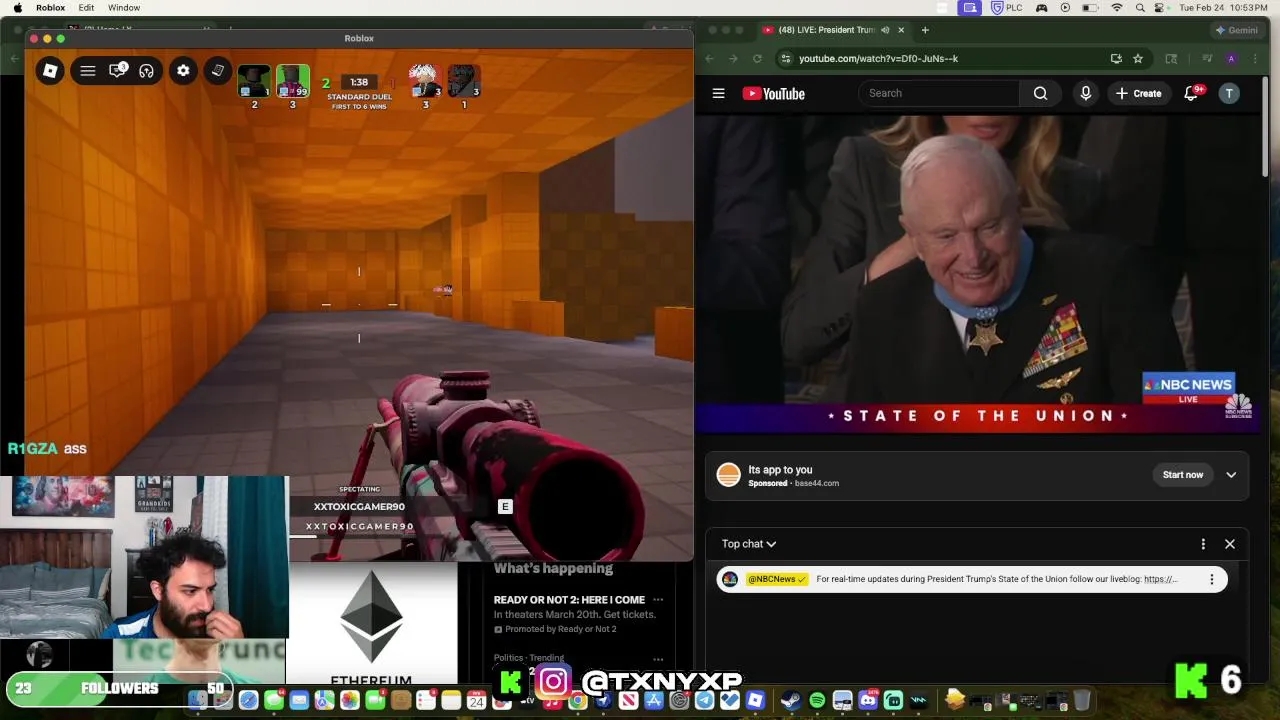Viewport: 1280px width, 720px height.
Task: Close the LIVE President Trump Chrome tab
Action: (901, 30)
